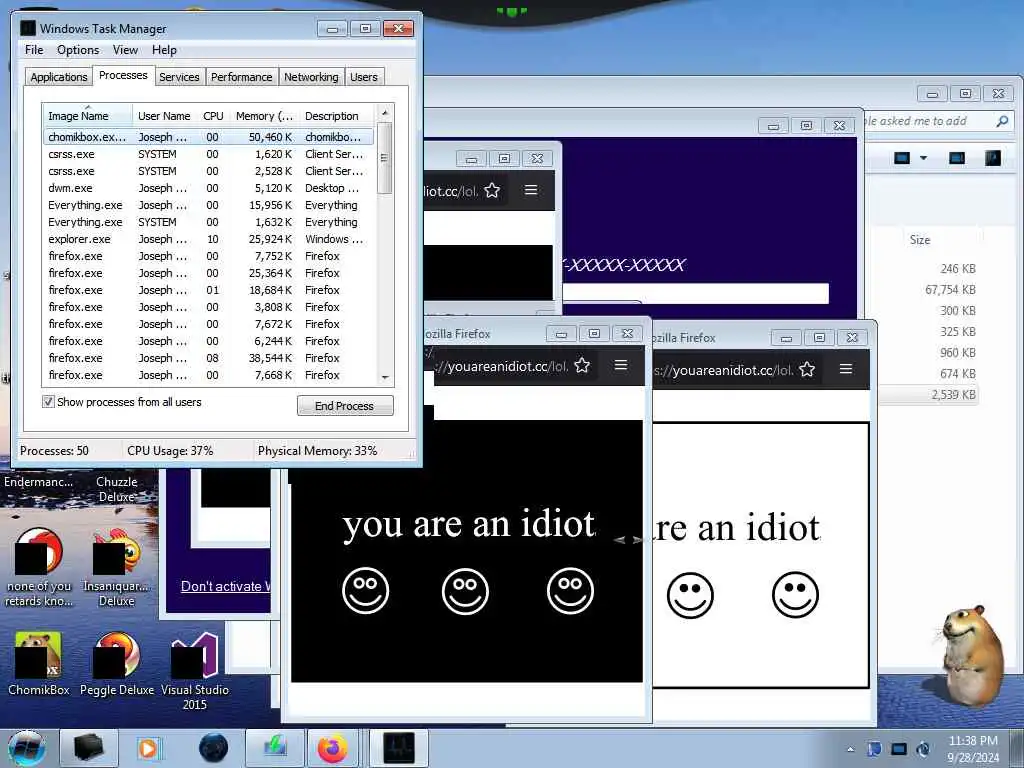The height and width of the screenshot is (768, 1024).
Task: Change view icon in the Explorer window
Action: (x=902, y=158)
